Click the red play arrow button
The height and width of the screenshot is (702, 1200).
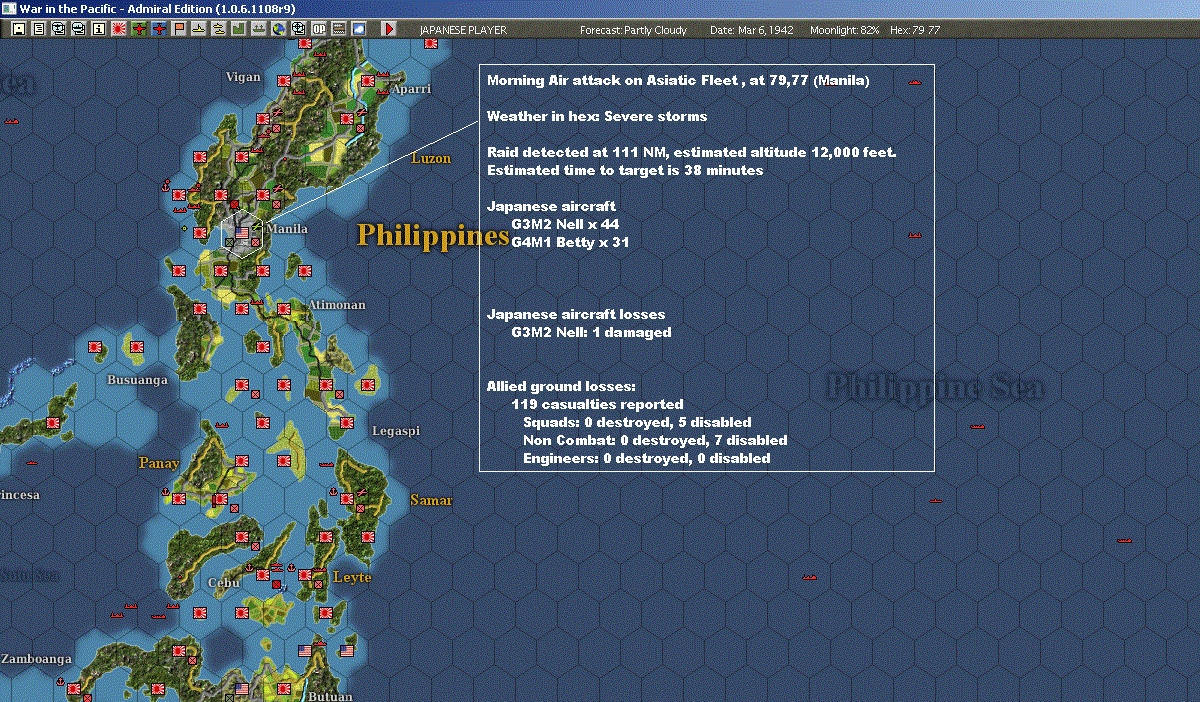pos(388,30)
